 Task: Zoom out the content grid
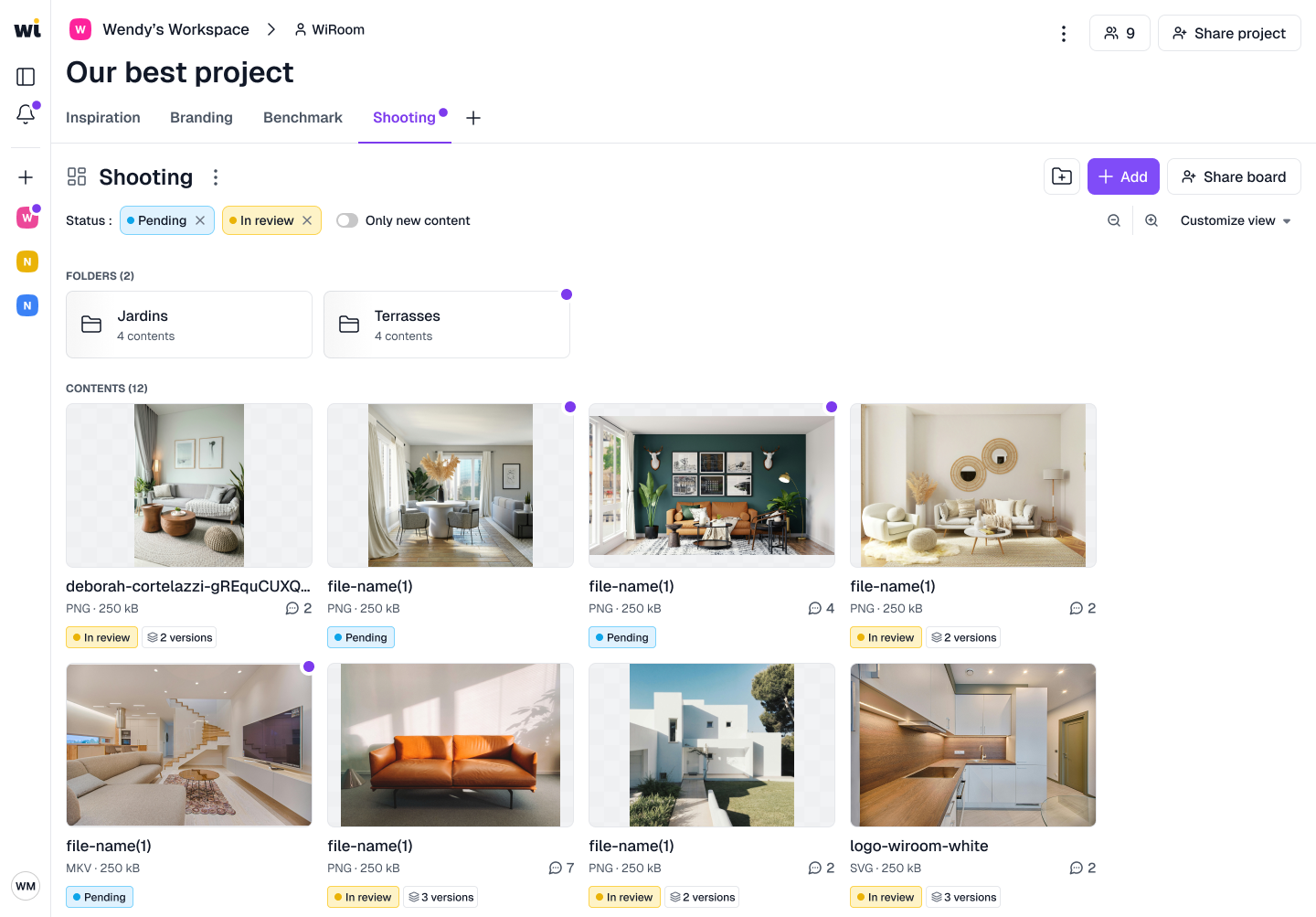coord(1114,220)
